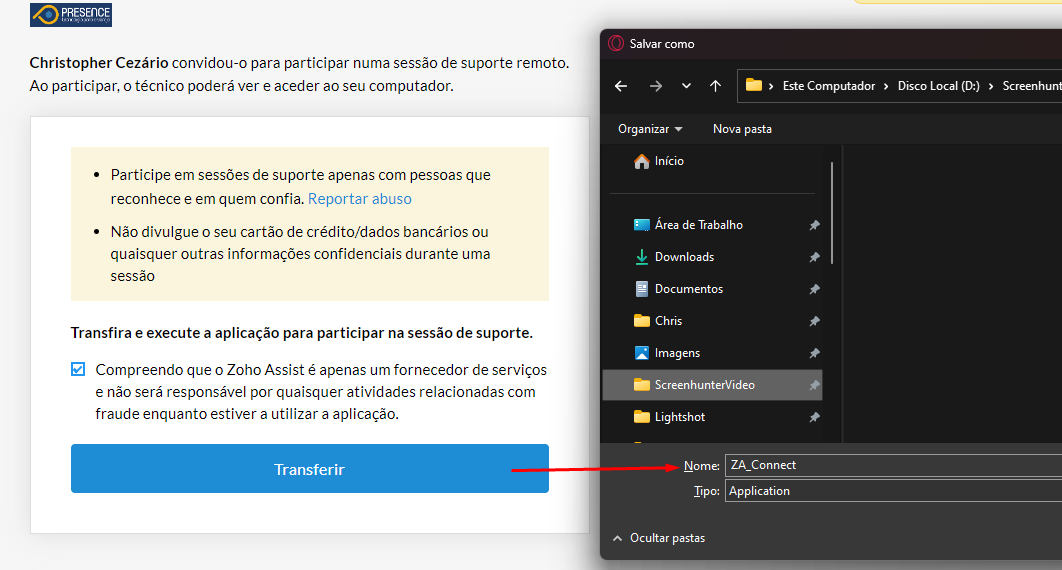Expand the chevron after Este Computador
1062x570 pixels.
pyautogui.click(x=886, y=86)
